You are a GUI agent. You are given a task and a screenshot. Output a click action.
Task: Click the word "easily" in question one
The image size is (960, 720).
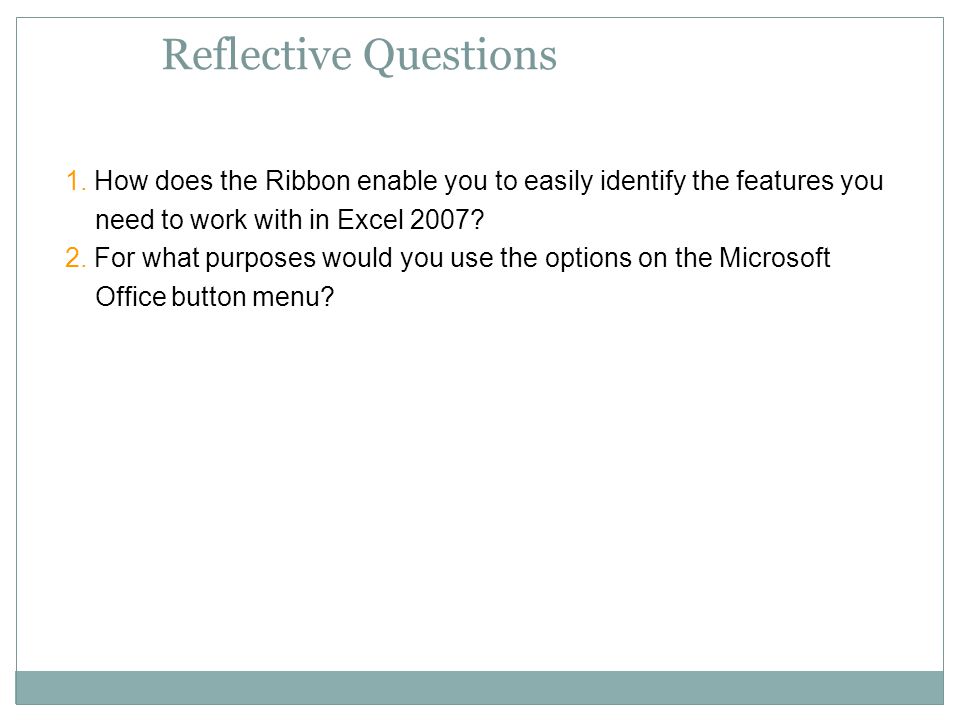[x=558, y=182]
